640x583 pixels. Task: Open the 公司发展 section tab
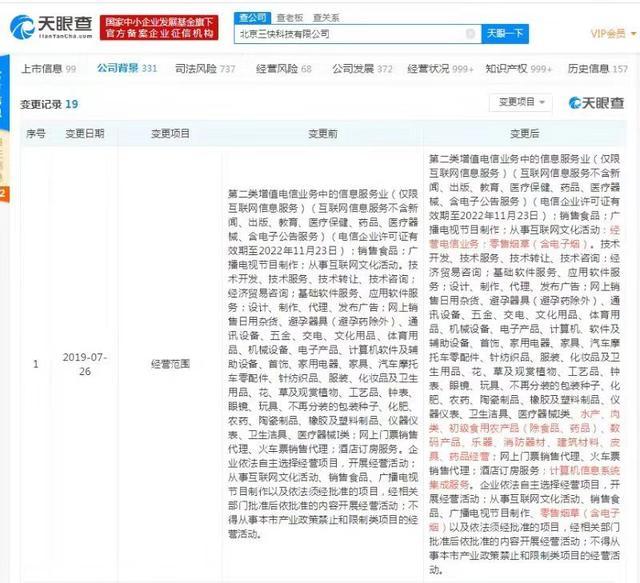pyautogui.click(x=362, y=69)
